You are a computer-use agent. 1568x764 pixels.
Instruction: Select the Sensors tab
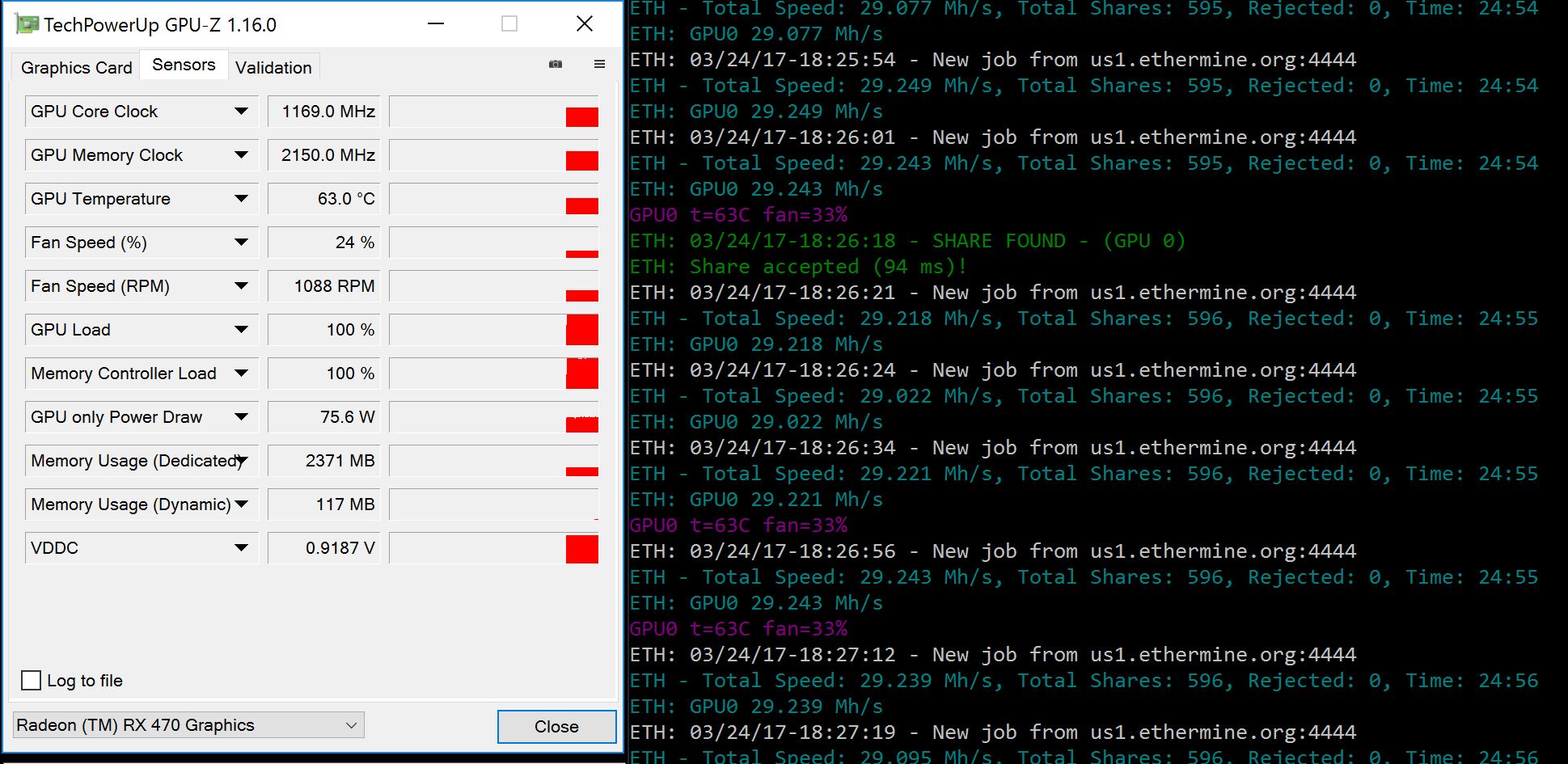click(184, 65)
